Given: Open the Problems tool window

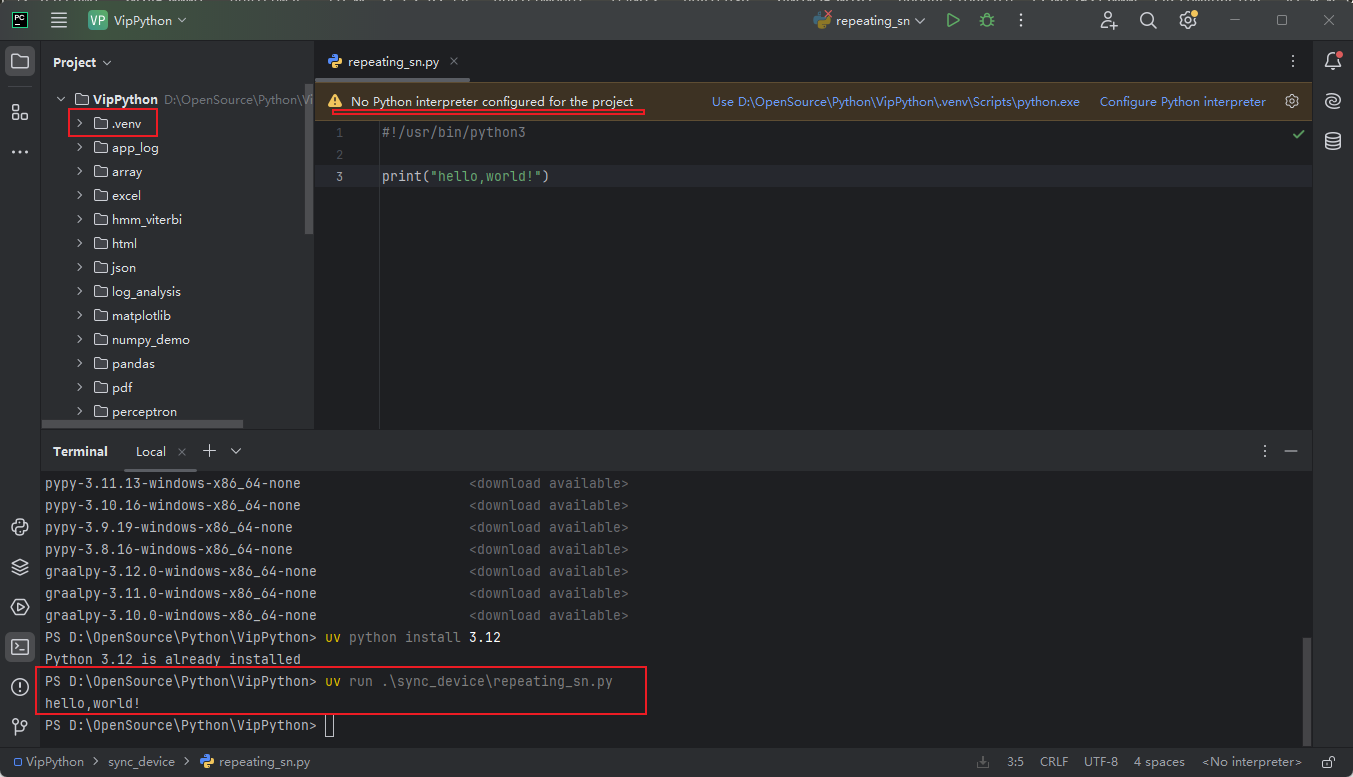Looking at the screenshot, I should (x=20, y=687).
